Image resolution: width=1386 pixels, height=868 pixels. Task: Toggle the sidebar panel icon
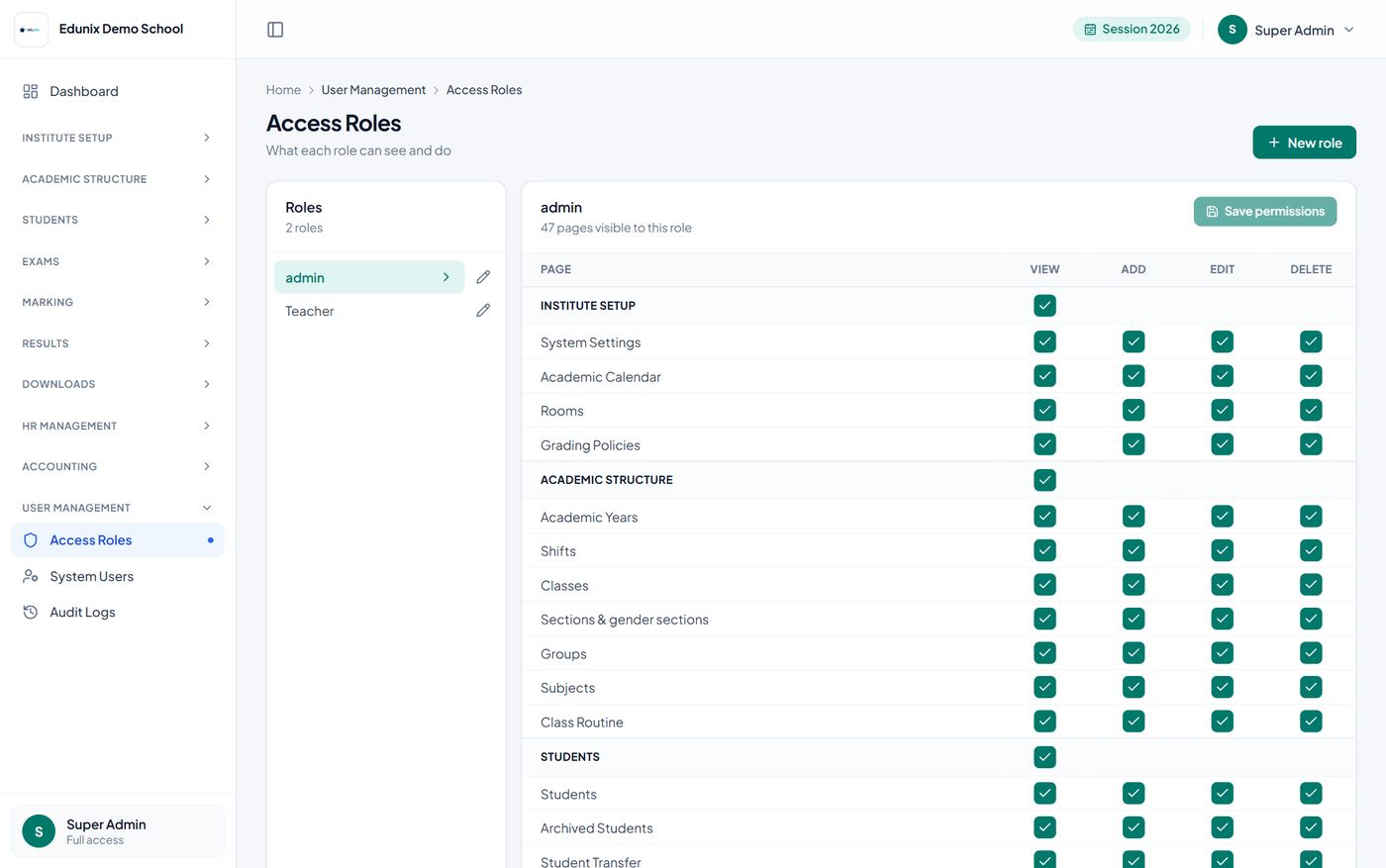275,30
